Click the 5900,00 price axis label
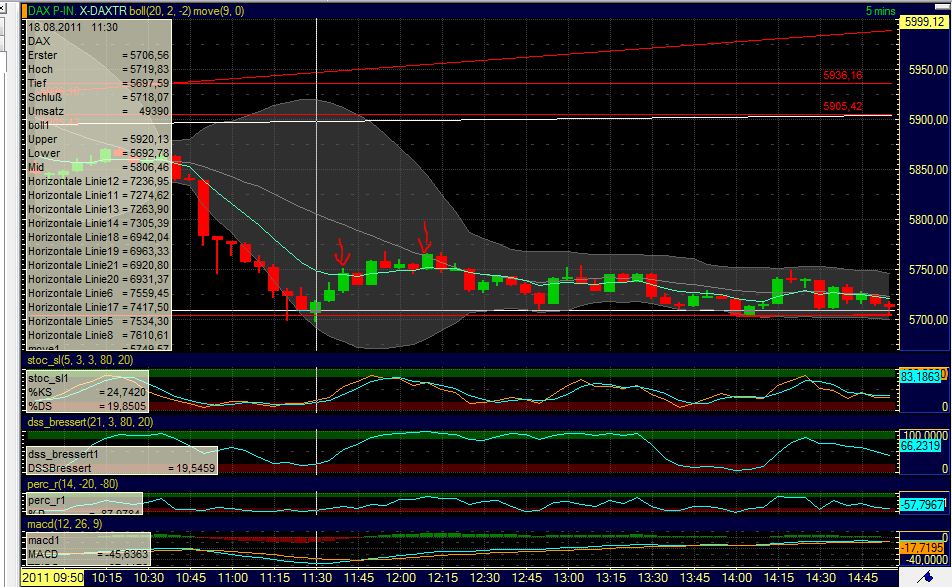Viewport: 952px width, 587px height. tap(928, 120)
